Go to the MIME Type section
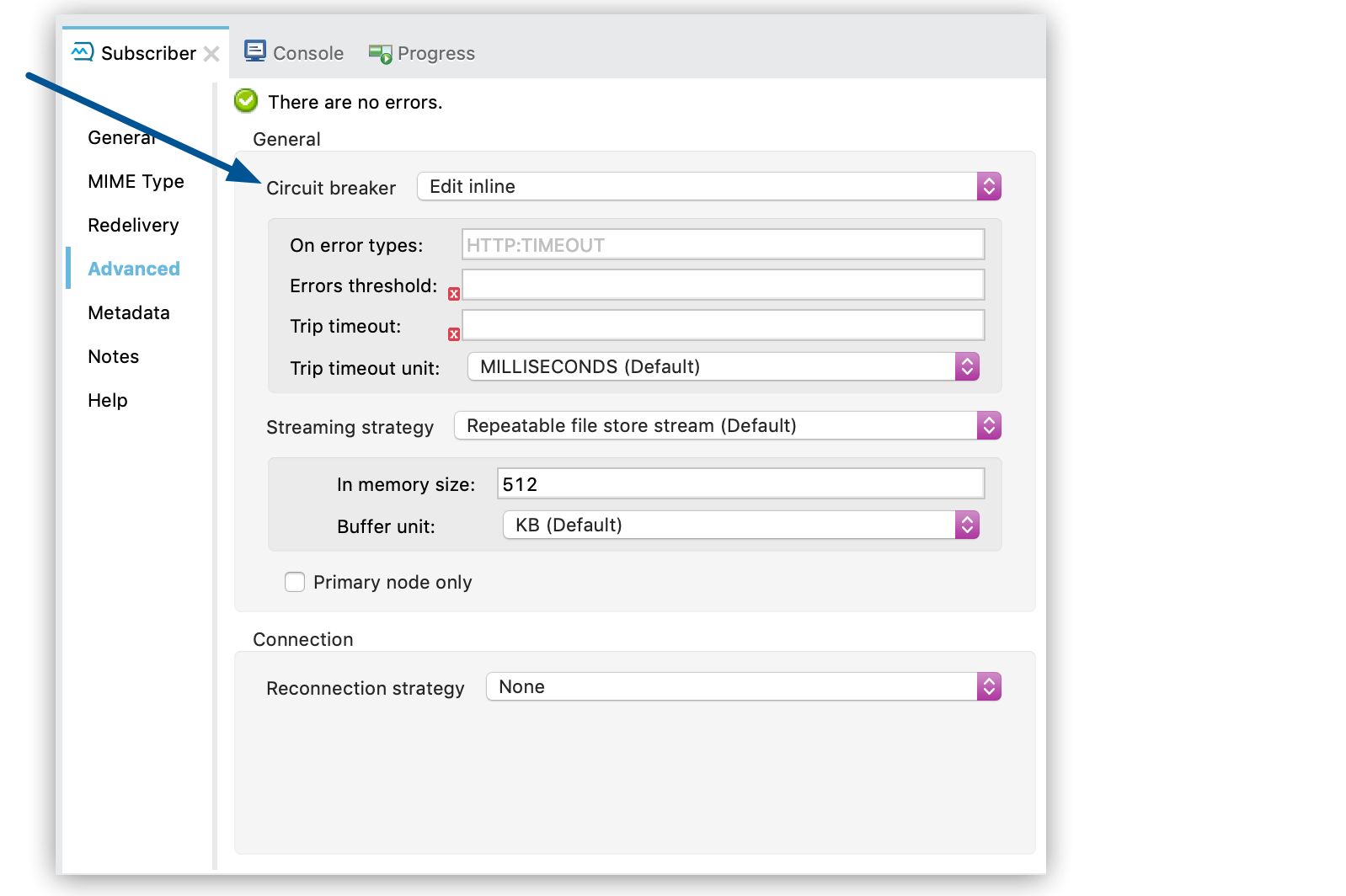 (136, 181)
